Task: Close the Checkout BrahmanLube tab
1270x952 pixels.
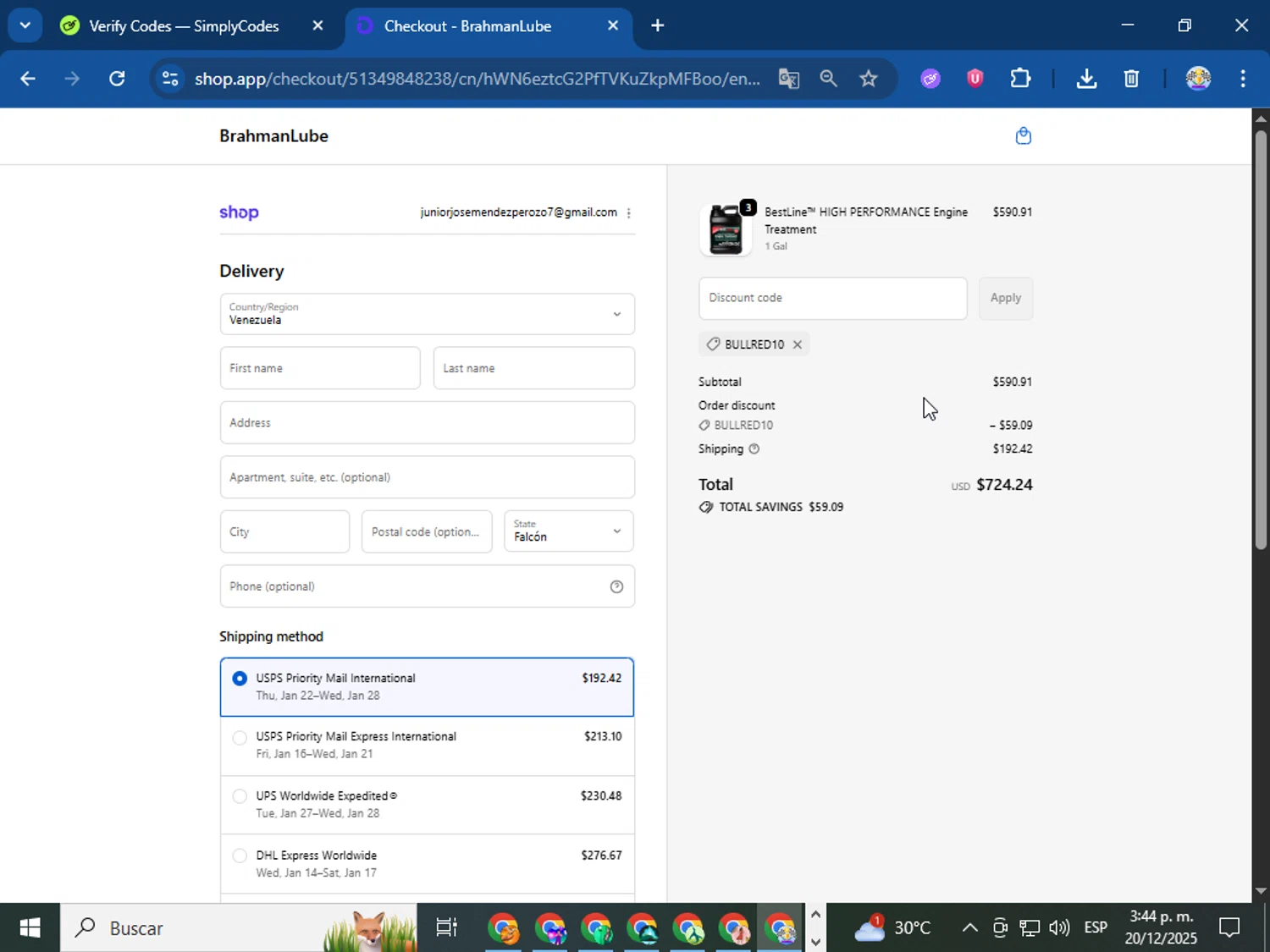Action: (x=613, y=25)
